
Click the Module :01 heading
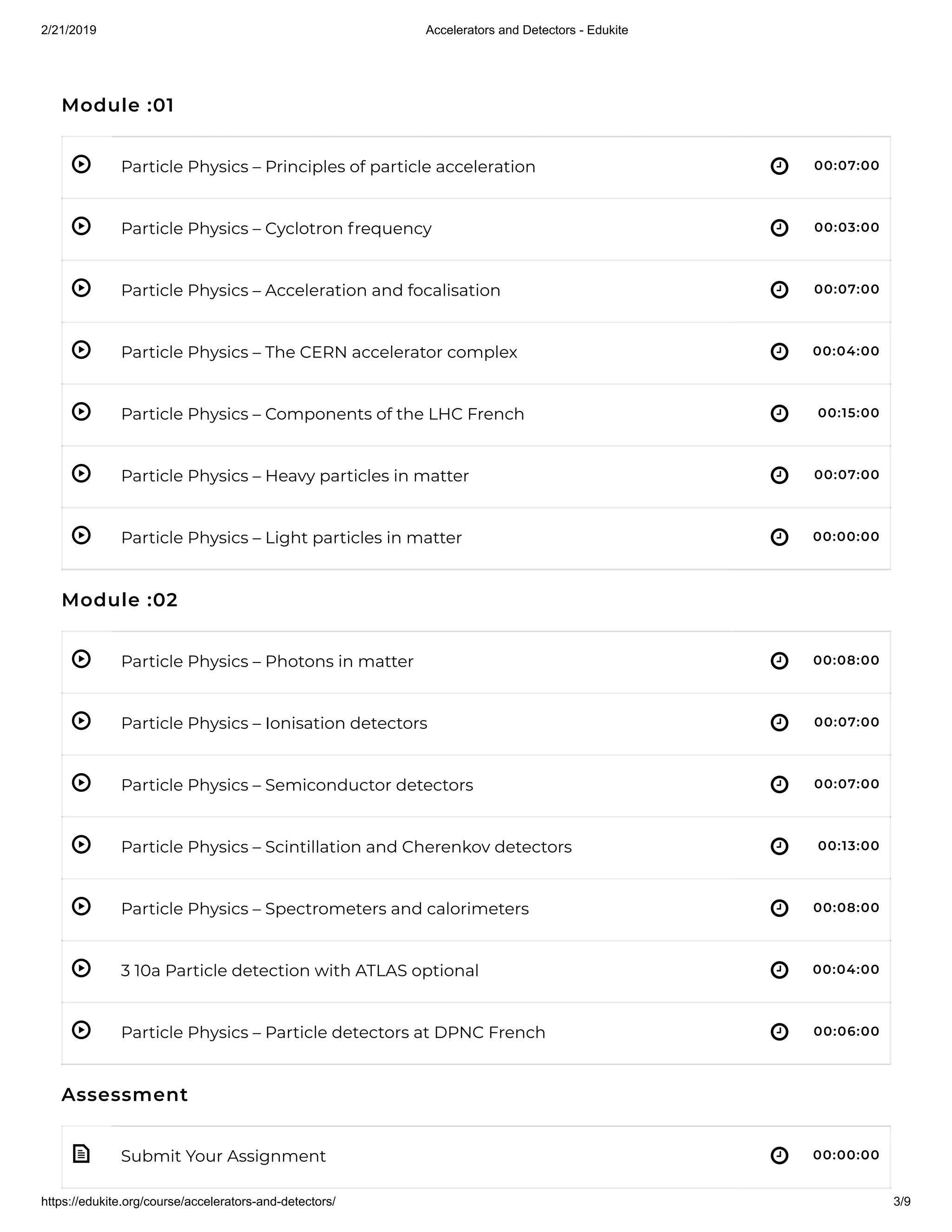pos(118,106)
